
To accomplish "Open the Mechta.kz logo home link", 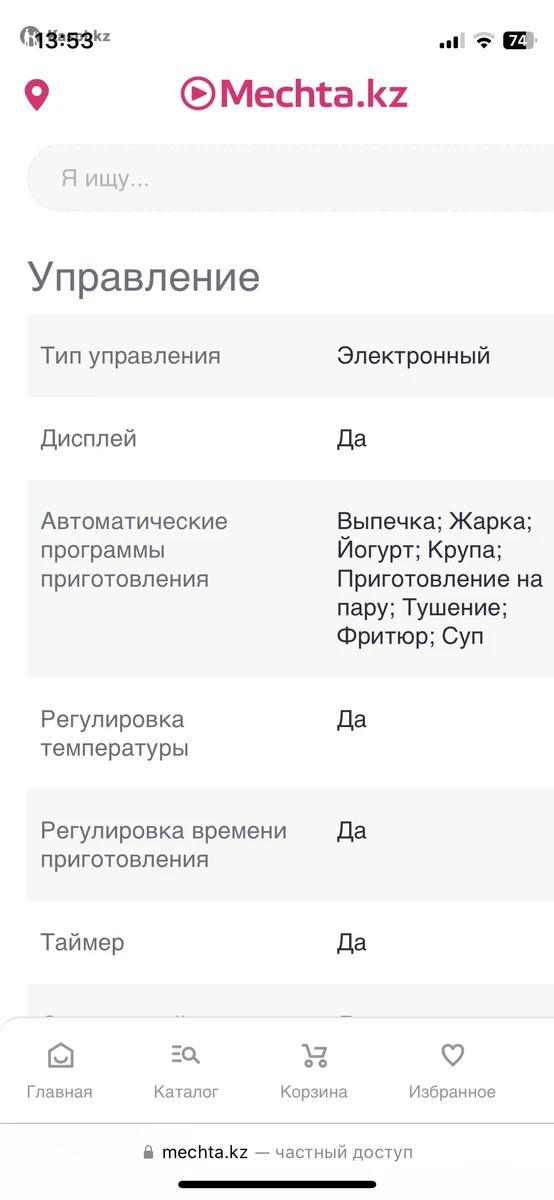I will click(294, 94).
